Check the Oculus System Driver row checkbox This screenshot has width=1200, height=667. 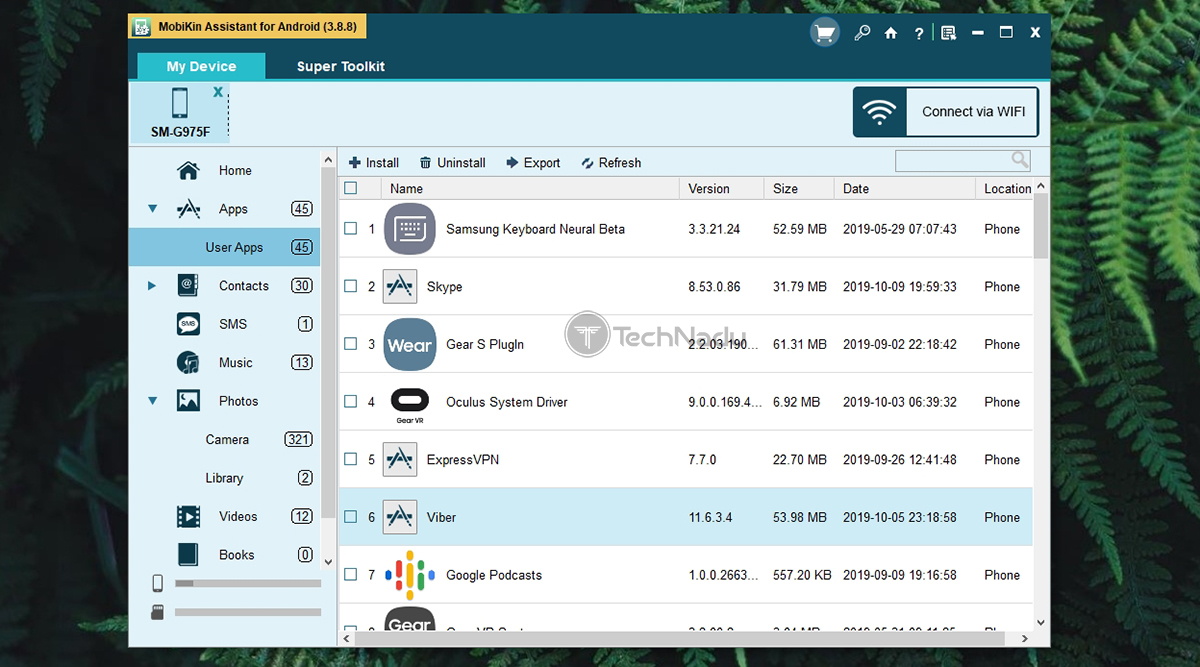(350, 402)
